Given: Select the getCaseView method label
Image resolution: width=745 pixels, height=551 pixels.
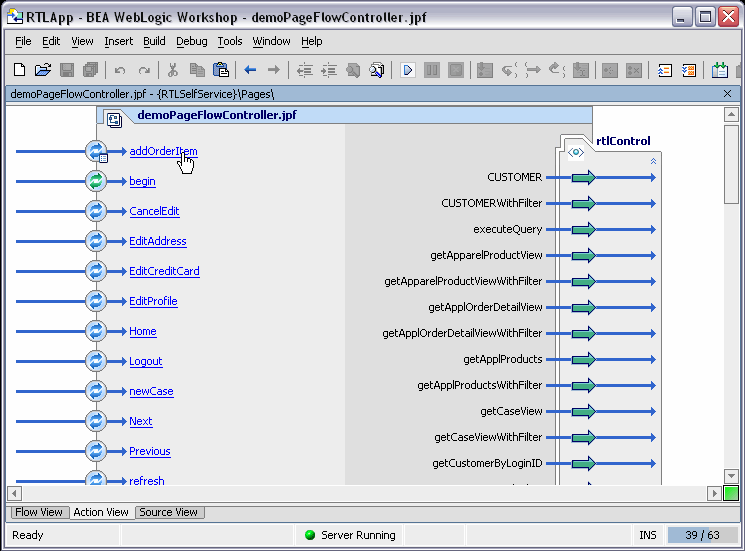Looking at the screenshot, I should coord(511,411).
